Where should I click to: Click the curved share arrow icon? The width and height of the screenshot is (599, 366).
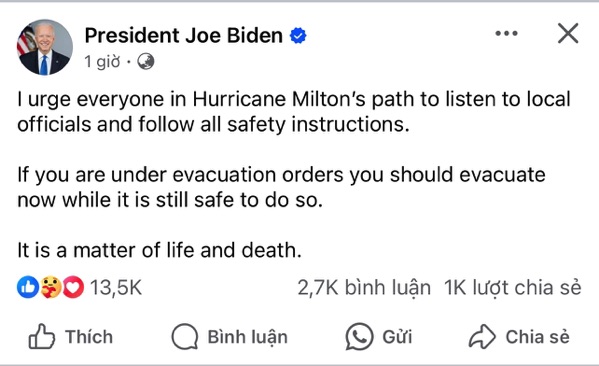482,337
